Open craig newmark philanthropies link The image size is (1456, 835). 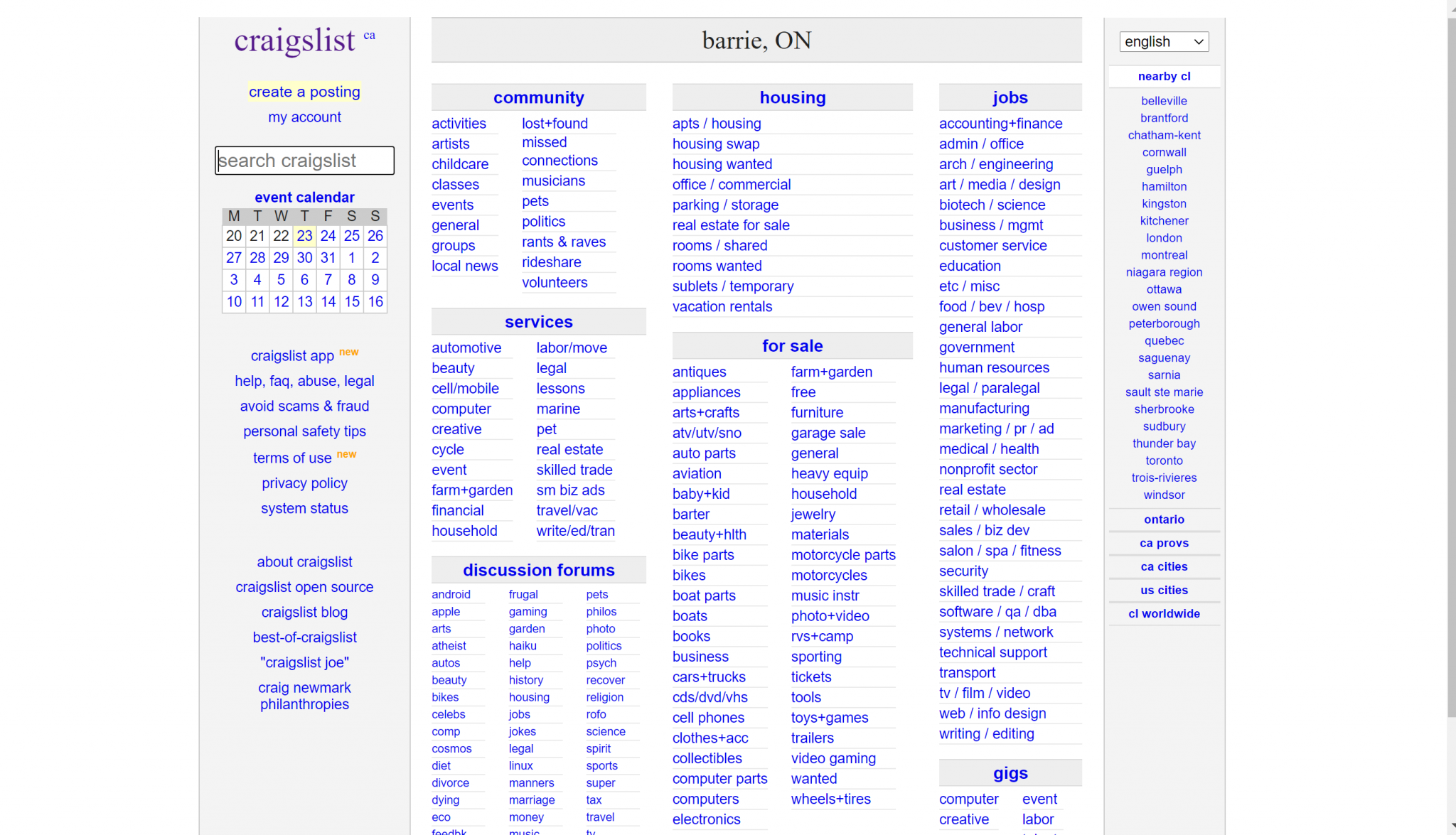point(304,696)
